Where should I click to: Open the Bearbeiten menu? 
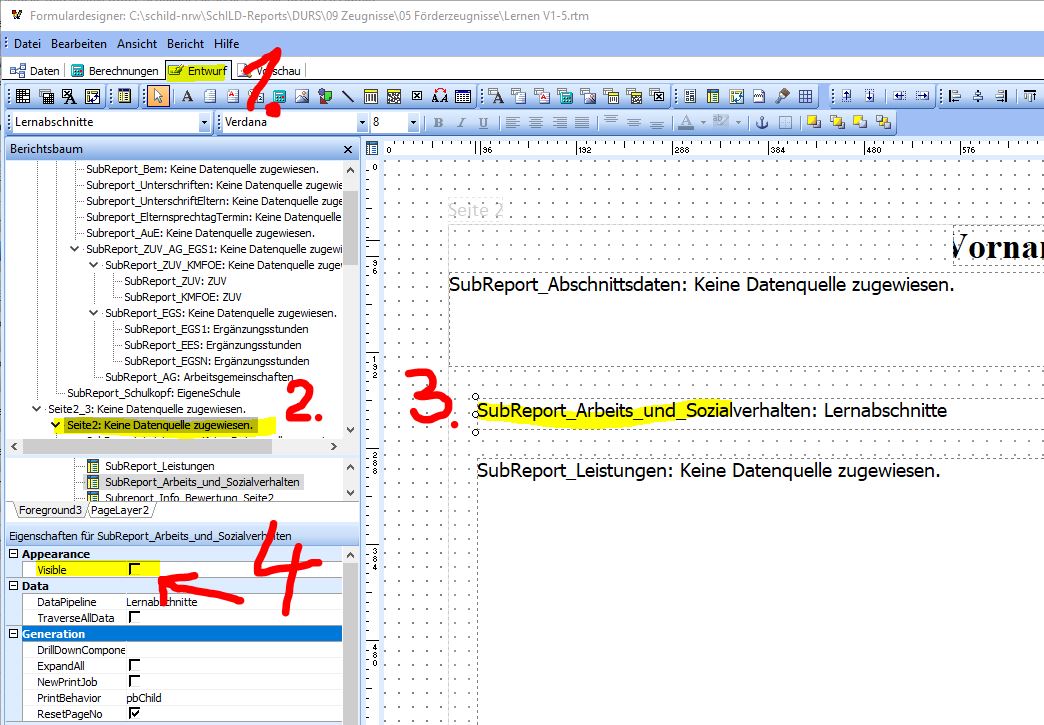coord(79,44)
